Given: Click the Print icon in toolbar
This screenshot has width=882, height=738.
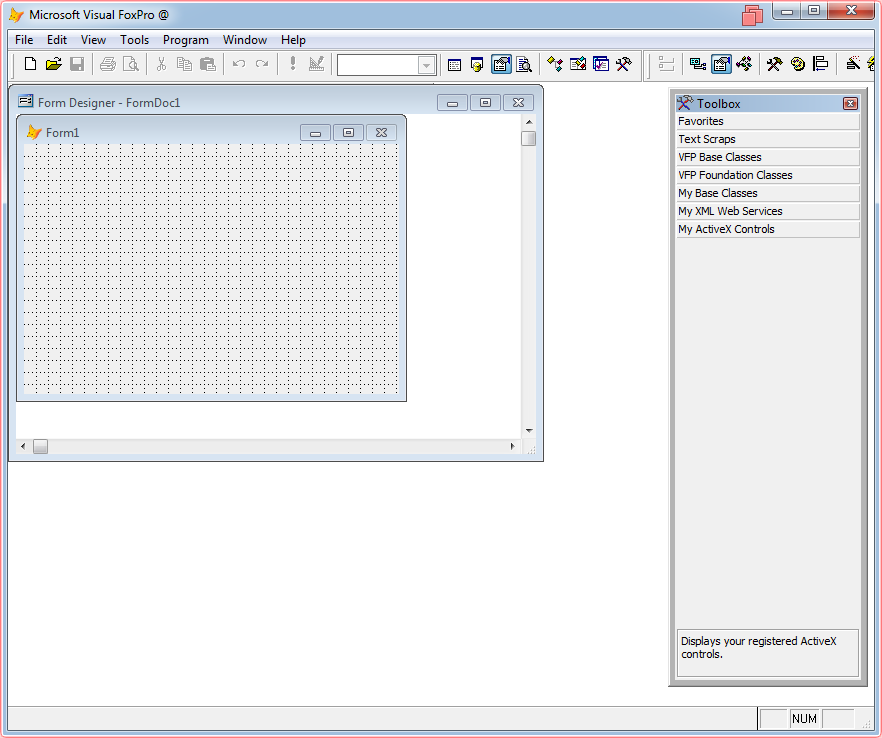Looking at the screenshot, I should pyautogui.click(x=107, y=64).
